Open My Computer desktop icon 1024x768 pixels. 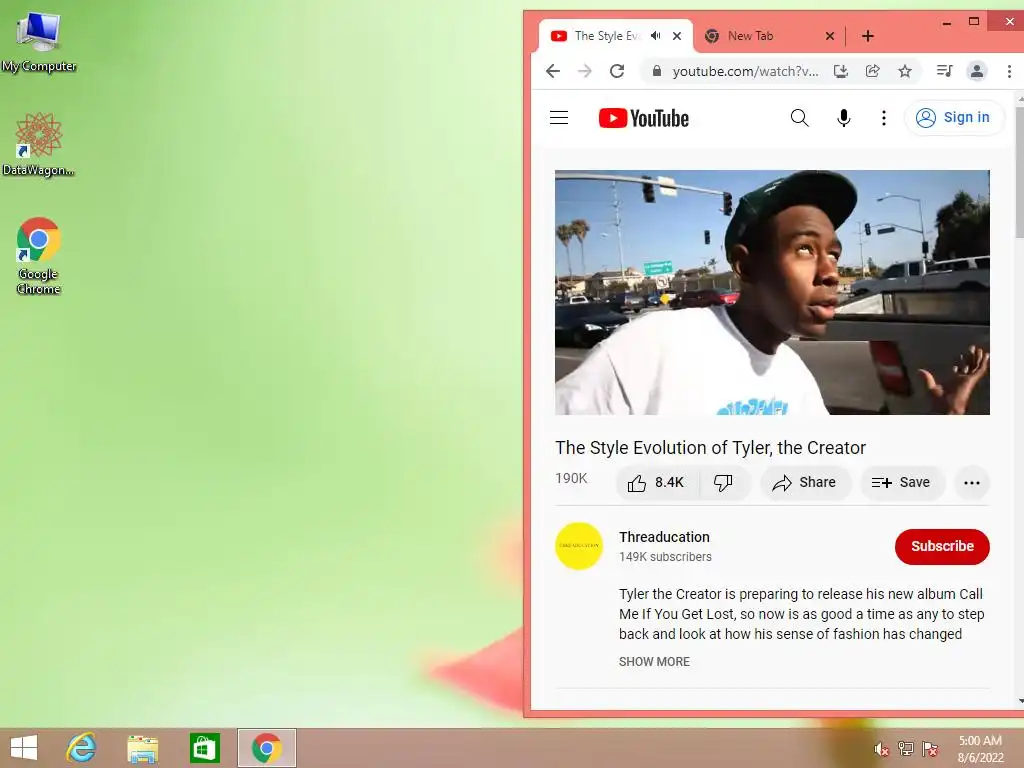click(x=39, y=41)
